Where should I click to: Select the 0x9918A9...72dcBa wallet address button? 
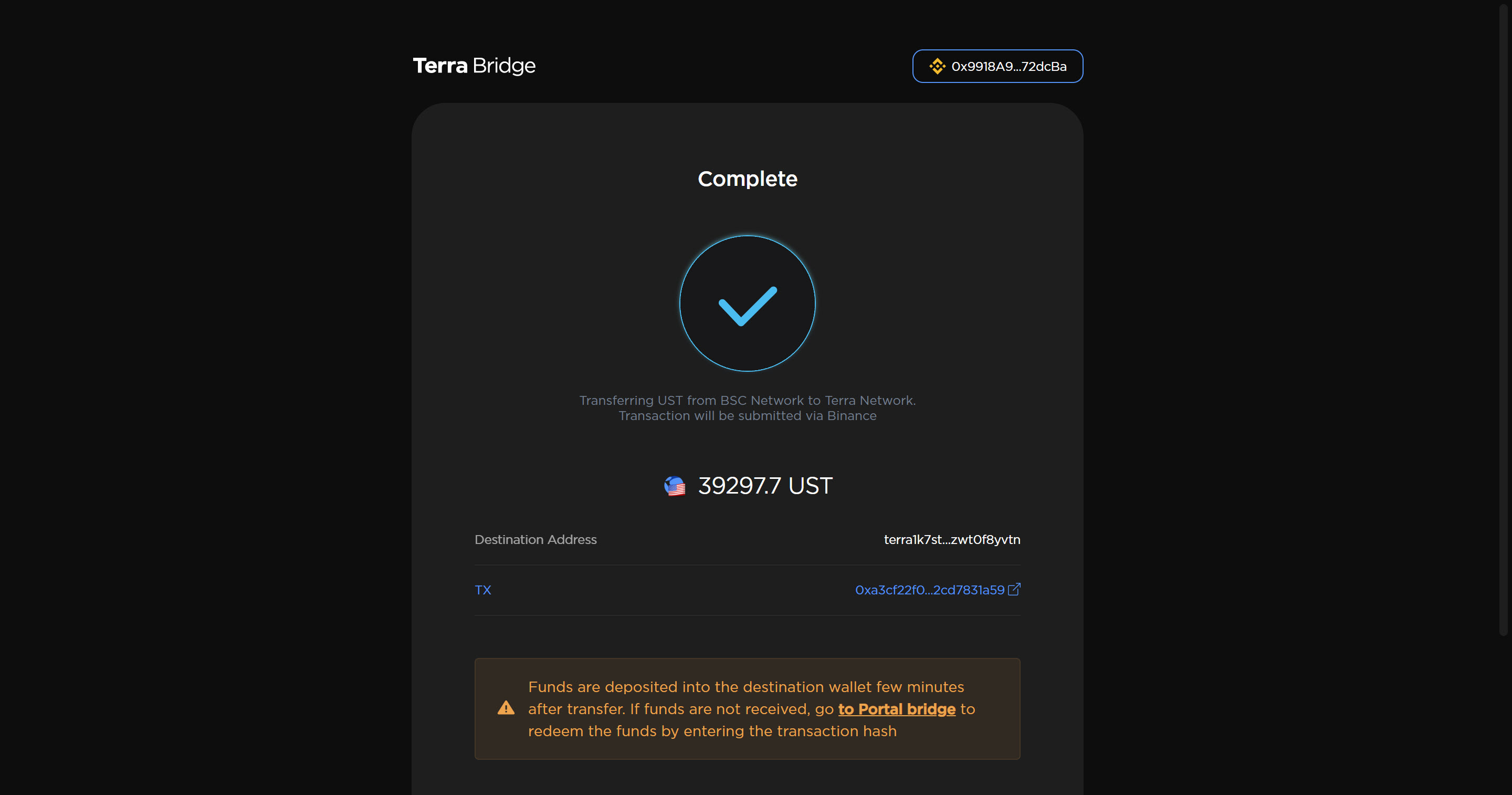[x=997, y=66]
